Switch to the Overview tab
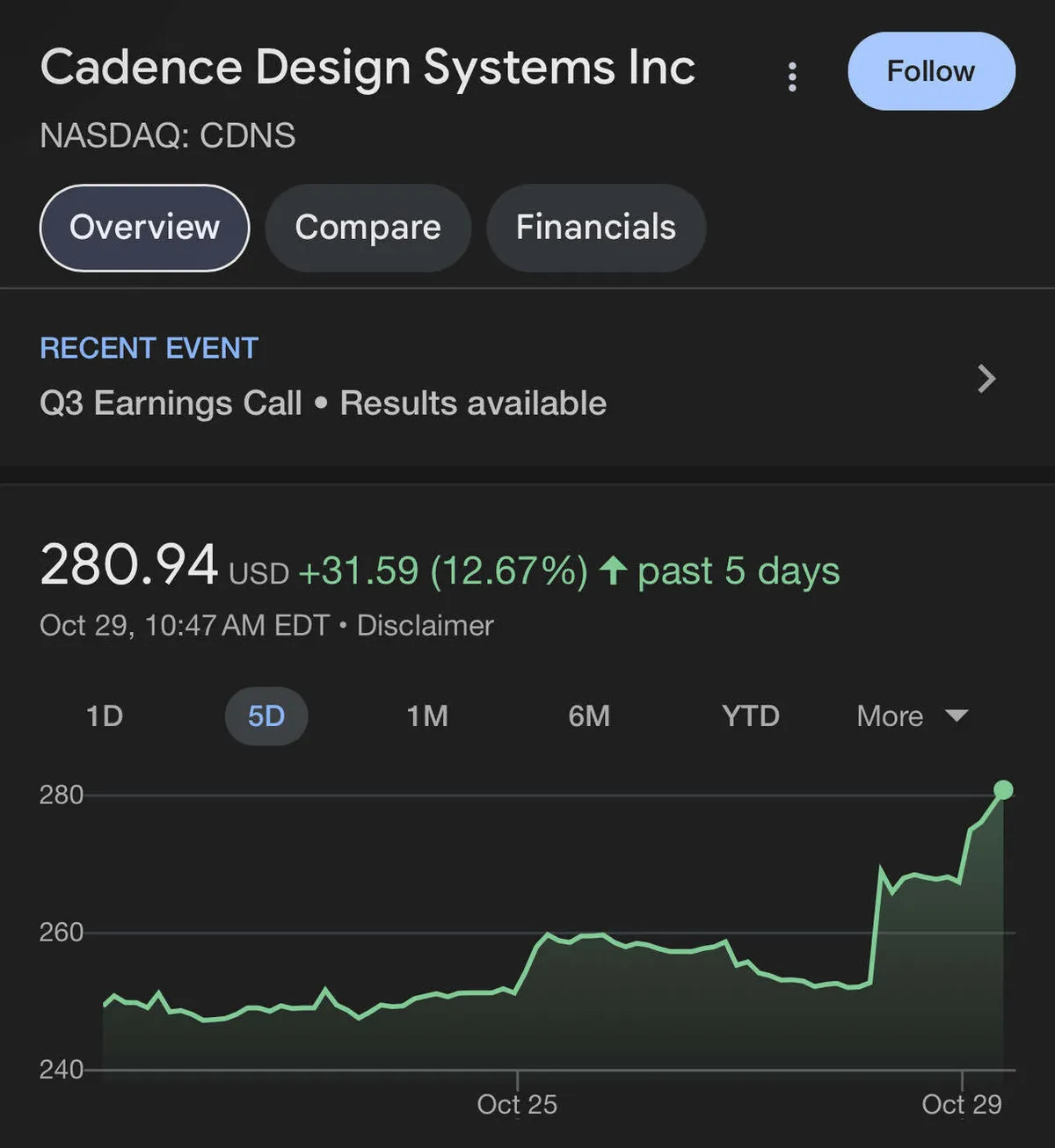1055x1148 pixels. [x=145, y=228]
